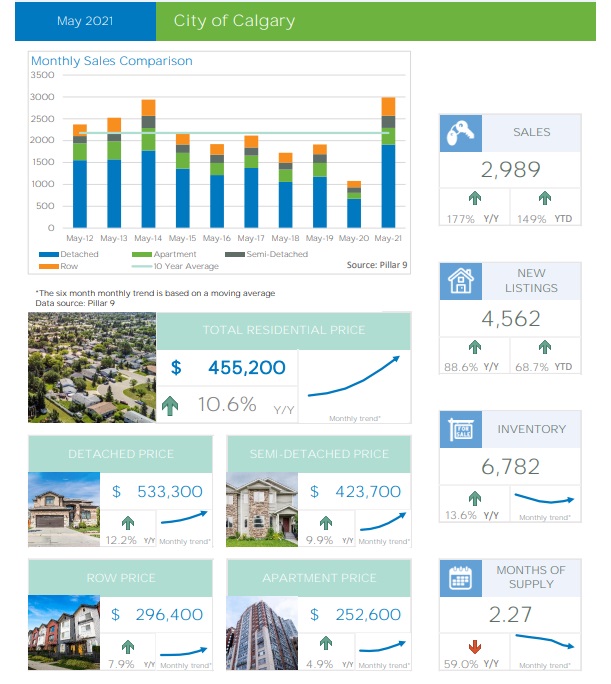Click the May-21 bar in sales chart
The image size is (611, 684).
pyautogui.click(x=388, y=163)
